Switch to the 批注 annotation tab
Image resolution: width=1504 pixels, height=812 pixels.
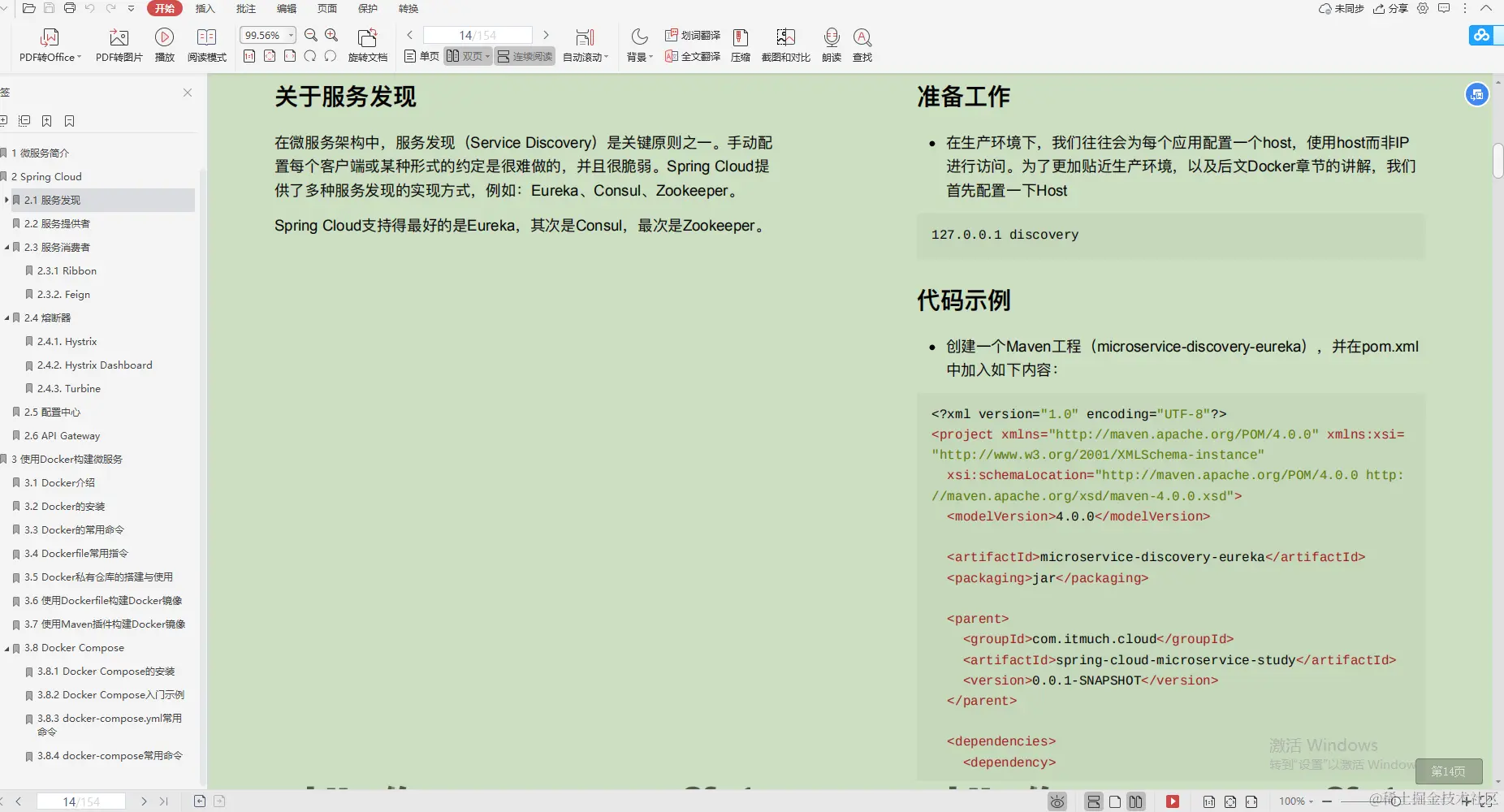pyautogui.click(x=245, y=9)
